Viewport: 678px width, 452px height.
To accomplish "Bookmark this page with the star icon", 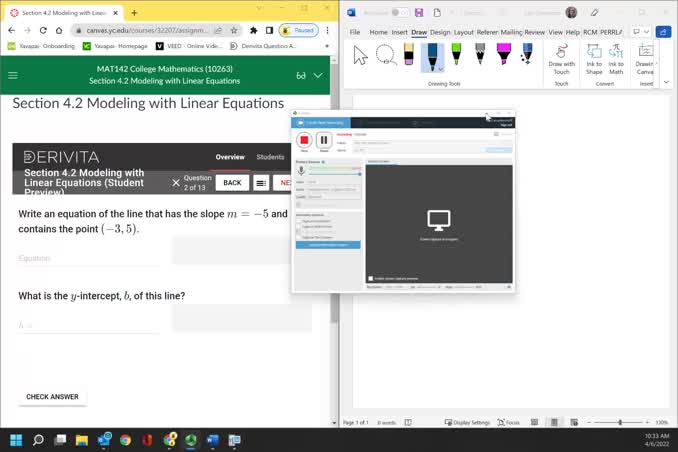I will coord(233,30).
